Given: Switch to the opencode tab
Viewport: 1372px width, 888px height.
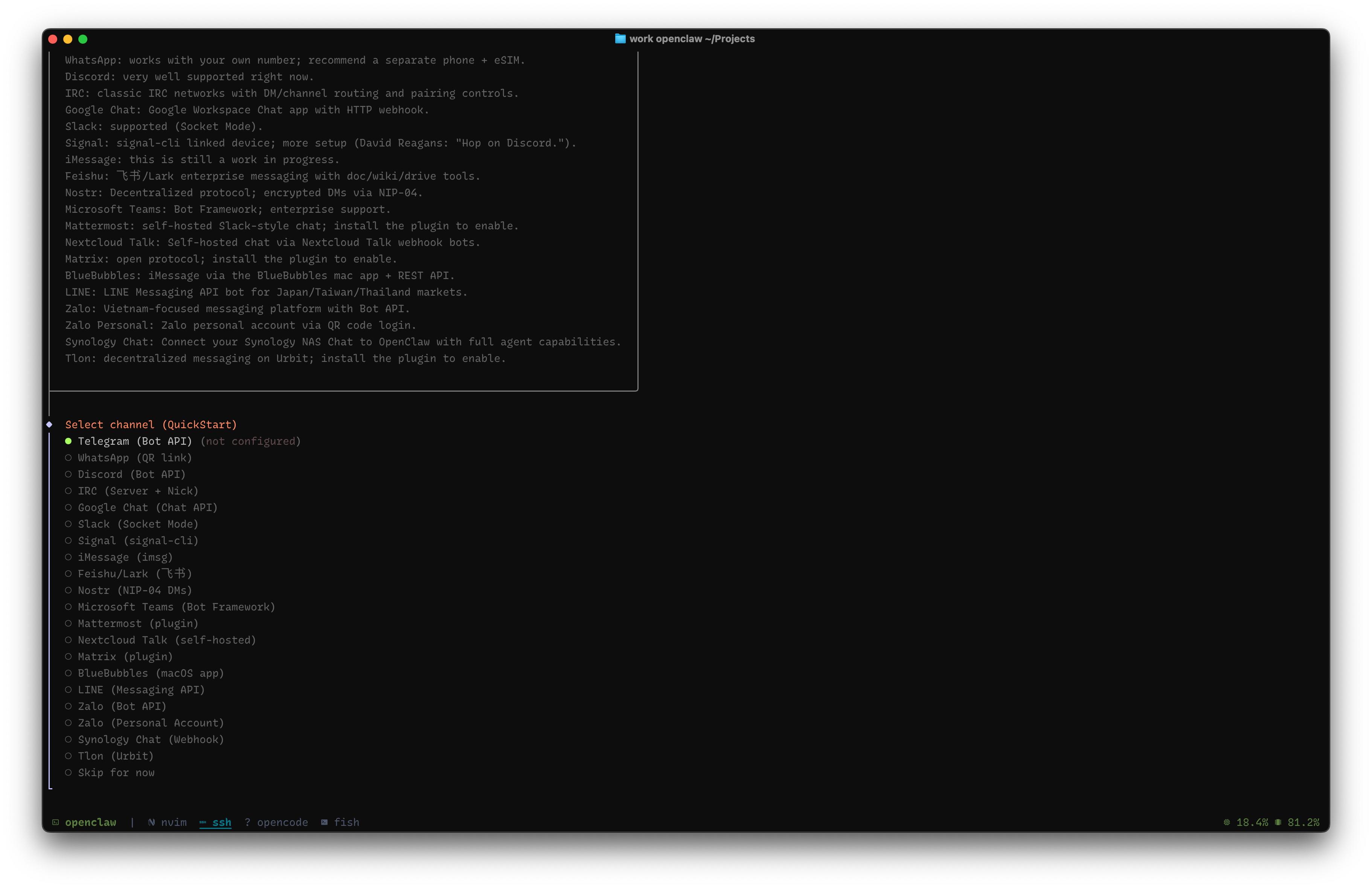Looking at the screenshot, I should pyautogui.click(x=282, y=822).
